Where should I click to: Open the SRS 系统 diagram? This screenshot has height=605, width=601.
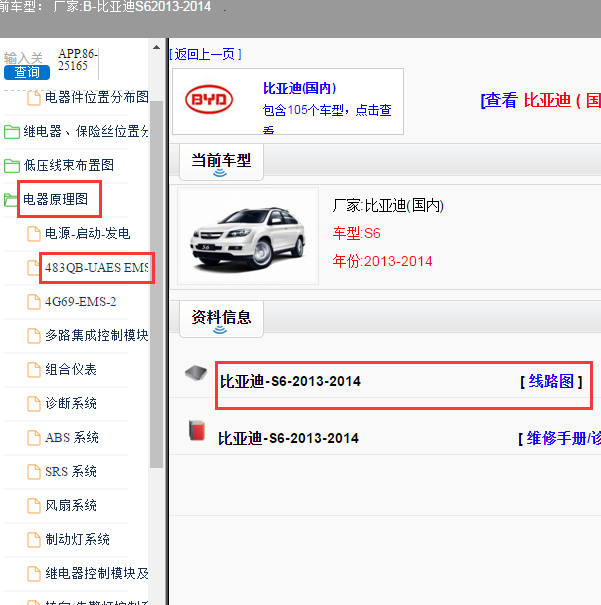click(x=71, y=471)
